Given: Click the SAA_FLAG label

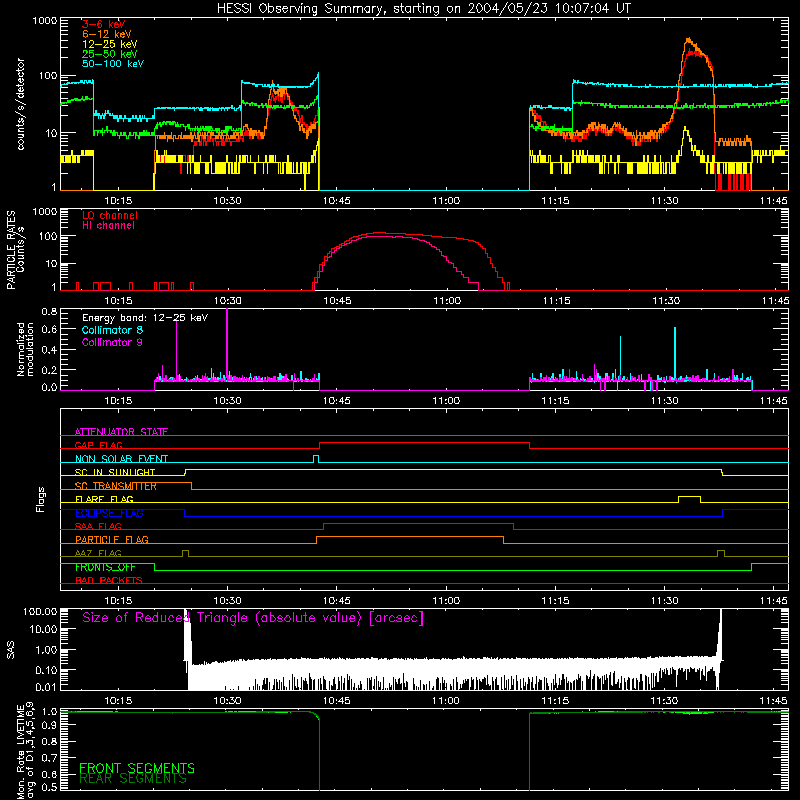Looking at the screenshot, I should coord(98,527).
